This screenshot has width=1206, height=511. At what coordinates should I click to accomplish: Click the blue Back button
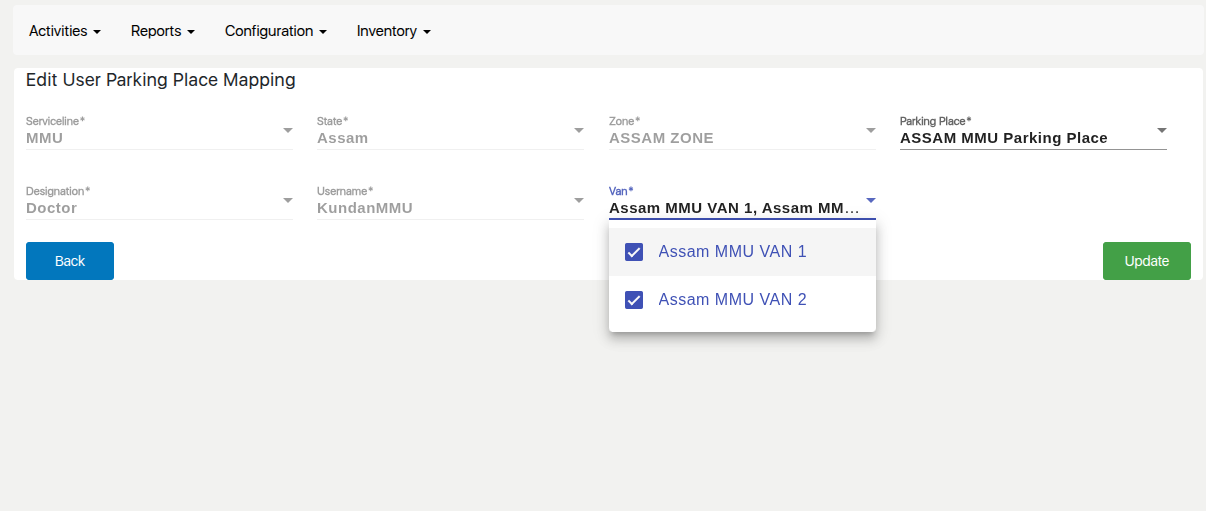(70, 261)
